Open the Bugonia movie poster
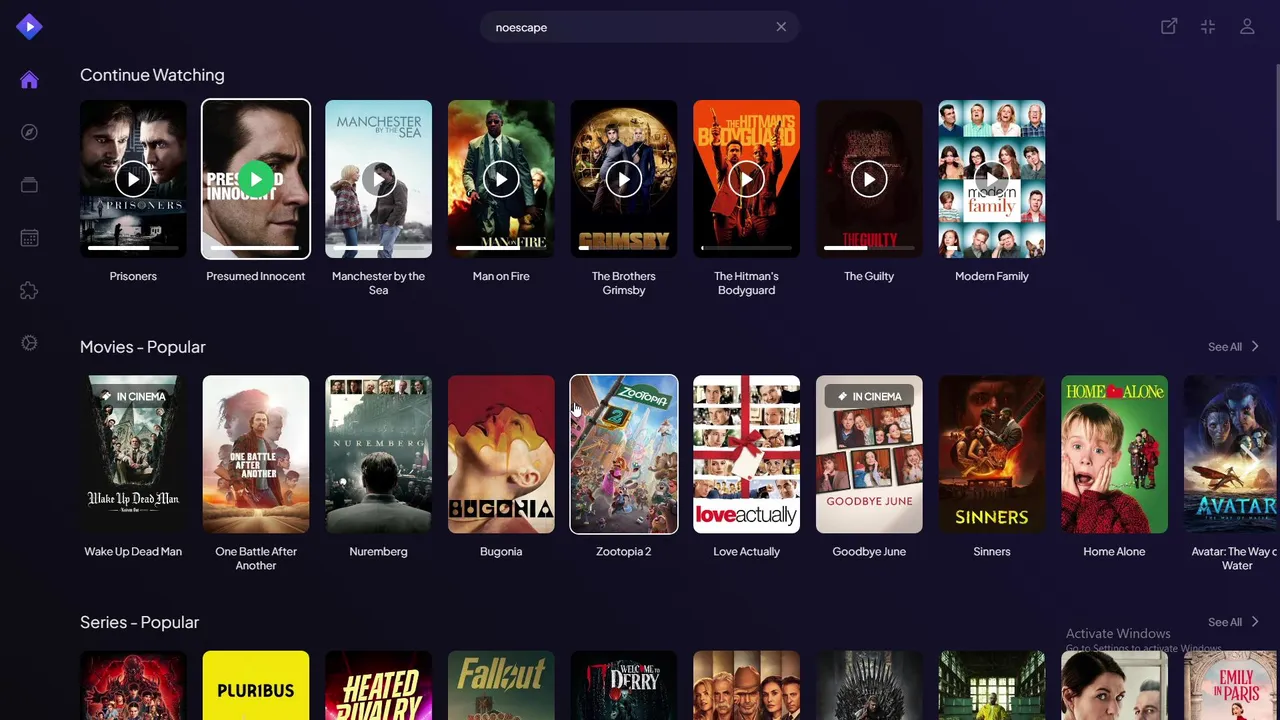1280x720 pixels. 501,454
